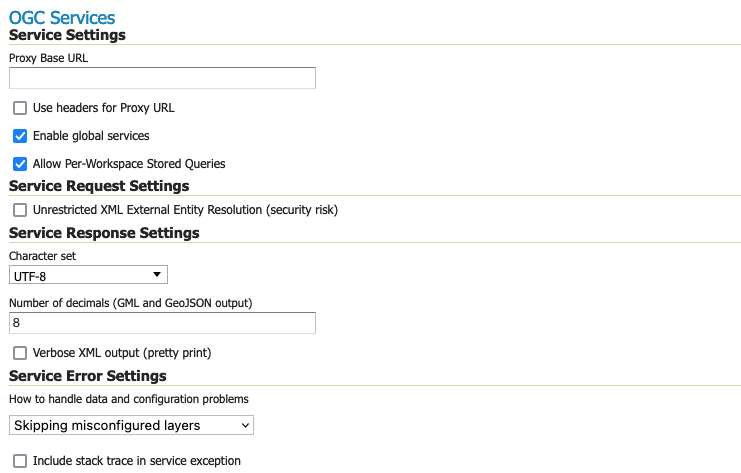Turn on Verbose XML output checkbox

[x=20, y=353]
